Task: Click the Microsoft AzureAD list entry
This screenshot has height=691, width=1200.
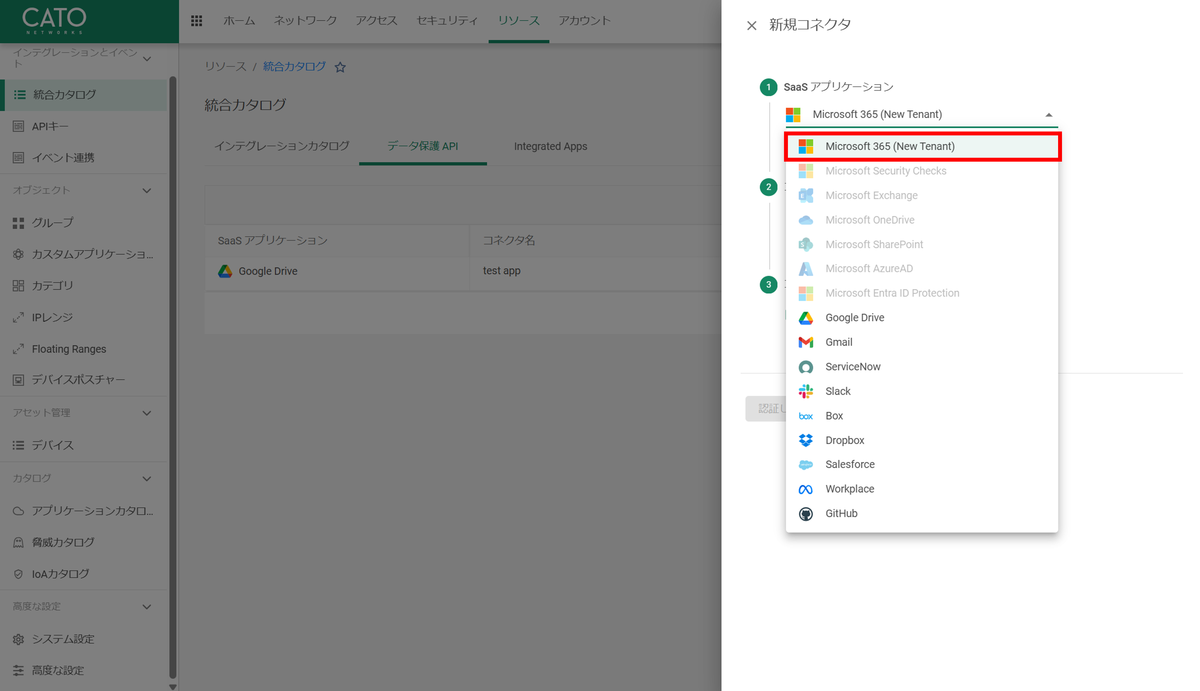Action: point(922,269)
